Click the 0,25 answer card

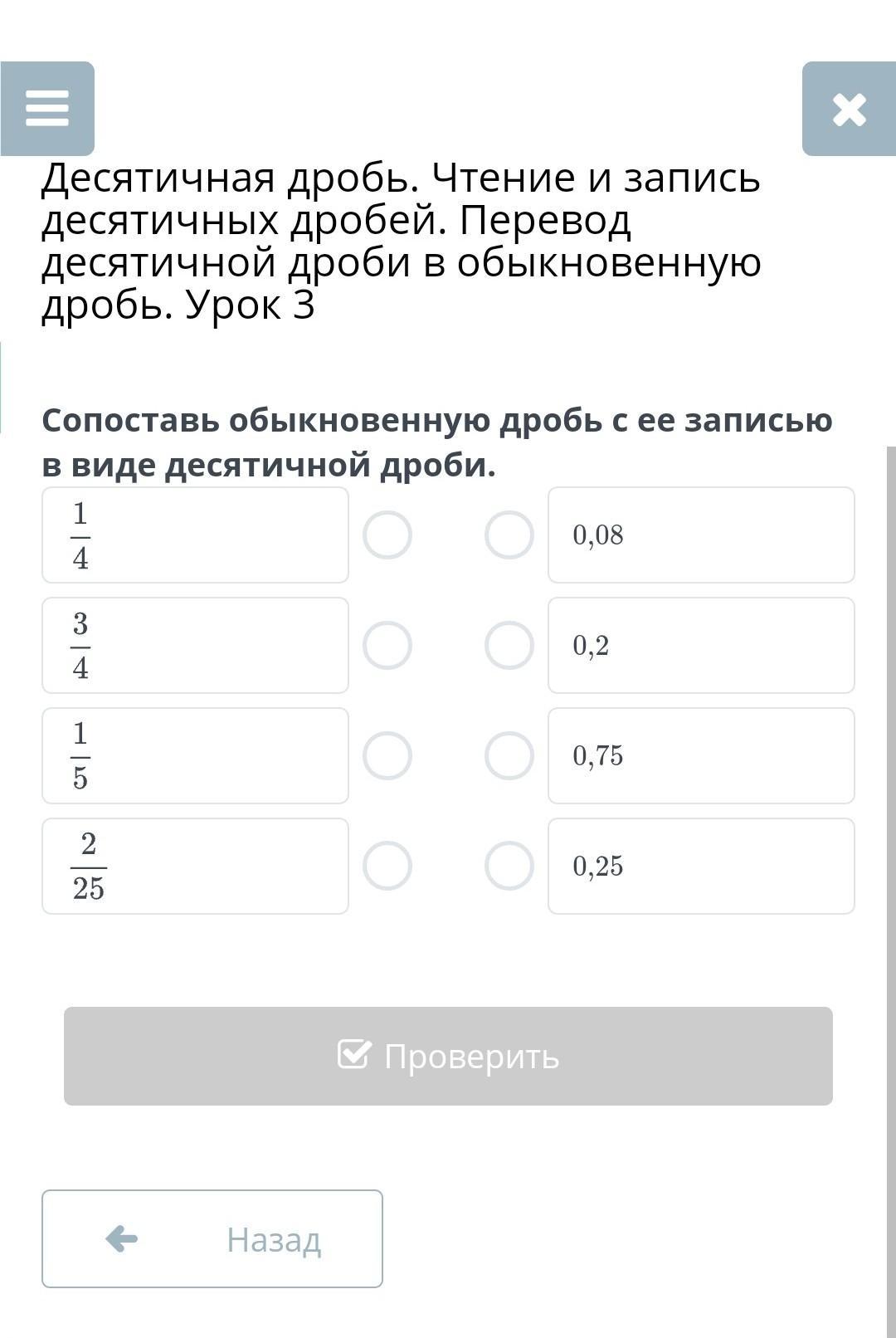[x=701, y=866]
